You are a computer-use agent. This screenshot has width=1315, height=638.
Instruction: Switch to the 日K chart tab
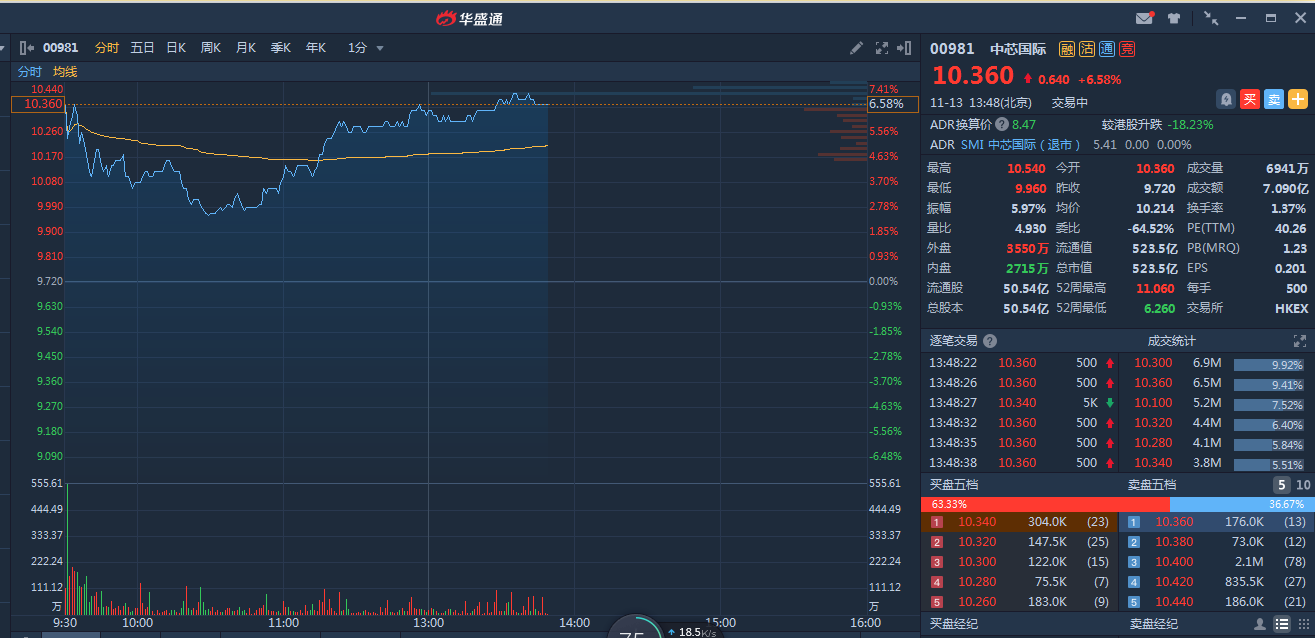pyautogui.click(x=176, y=48)
